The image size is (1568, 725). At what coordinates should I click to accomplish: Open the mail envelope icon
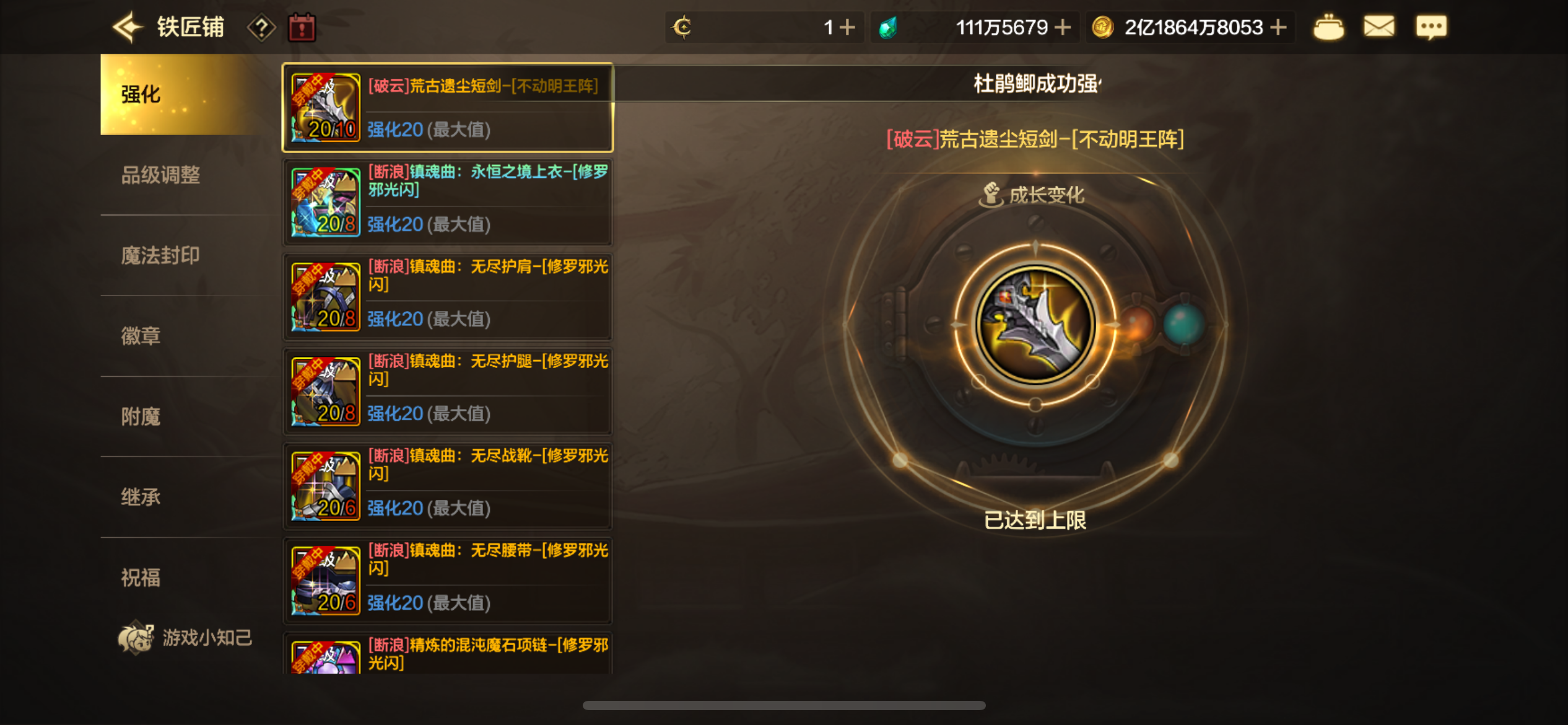point(1379,27)
